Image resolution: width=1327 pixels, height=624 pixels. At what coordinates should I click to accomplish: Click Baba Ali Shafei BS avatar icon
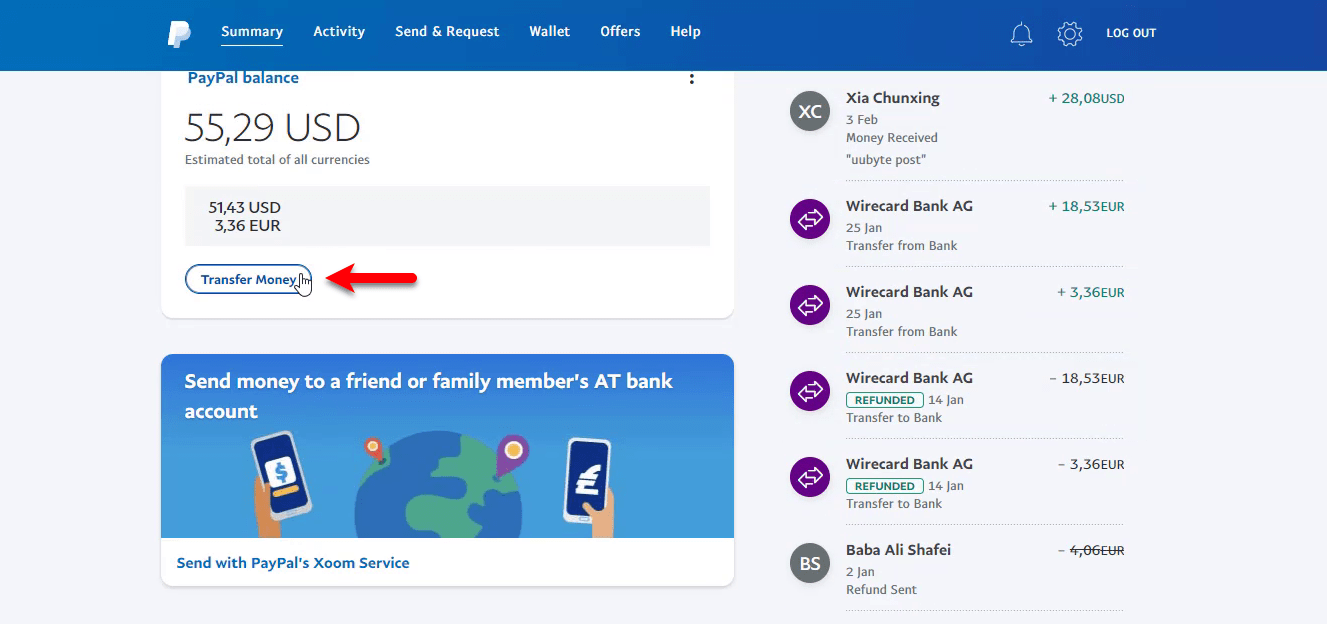pos(810,563)
